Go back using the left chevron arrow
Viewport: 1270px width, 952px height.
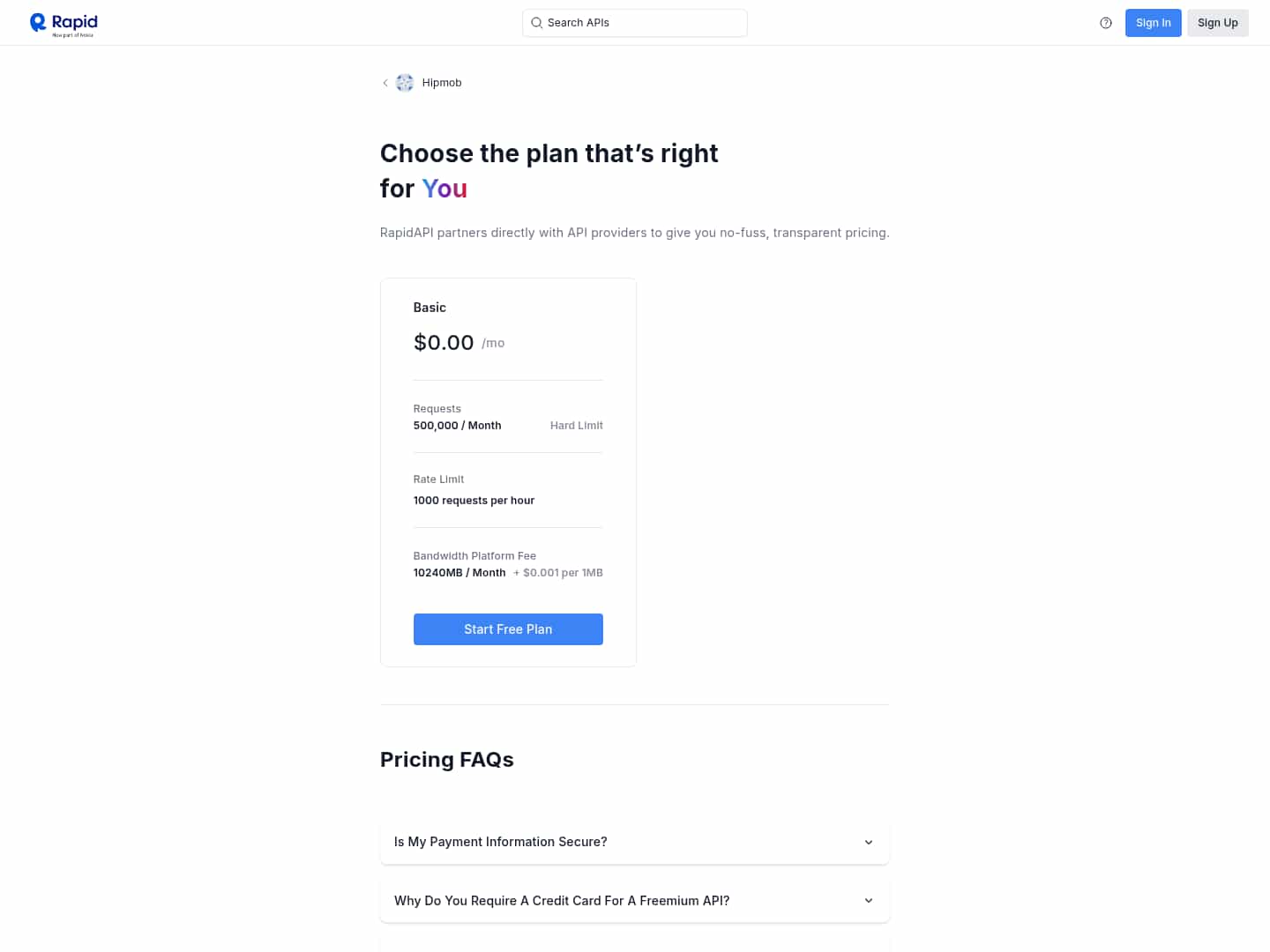click(x=385, y=83)
